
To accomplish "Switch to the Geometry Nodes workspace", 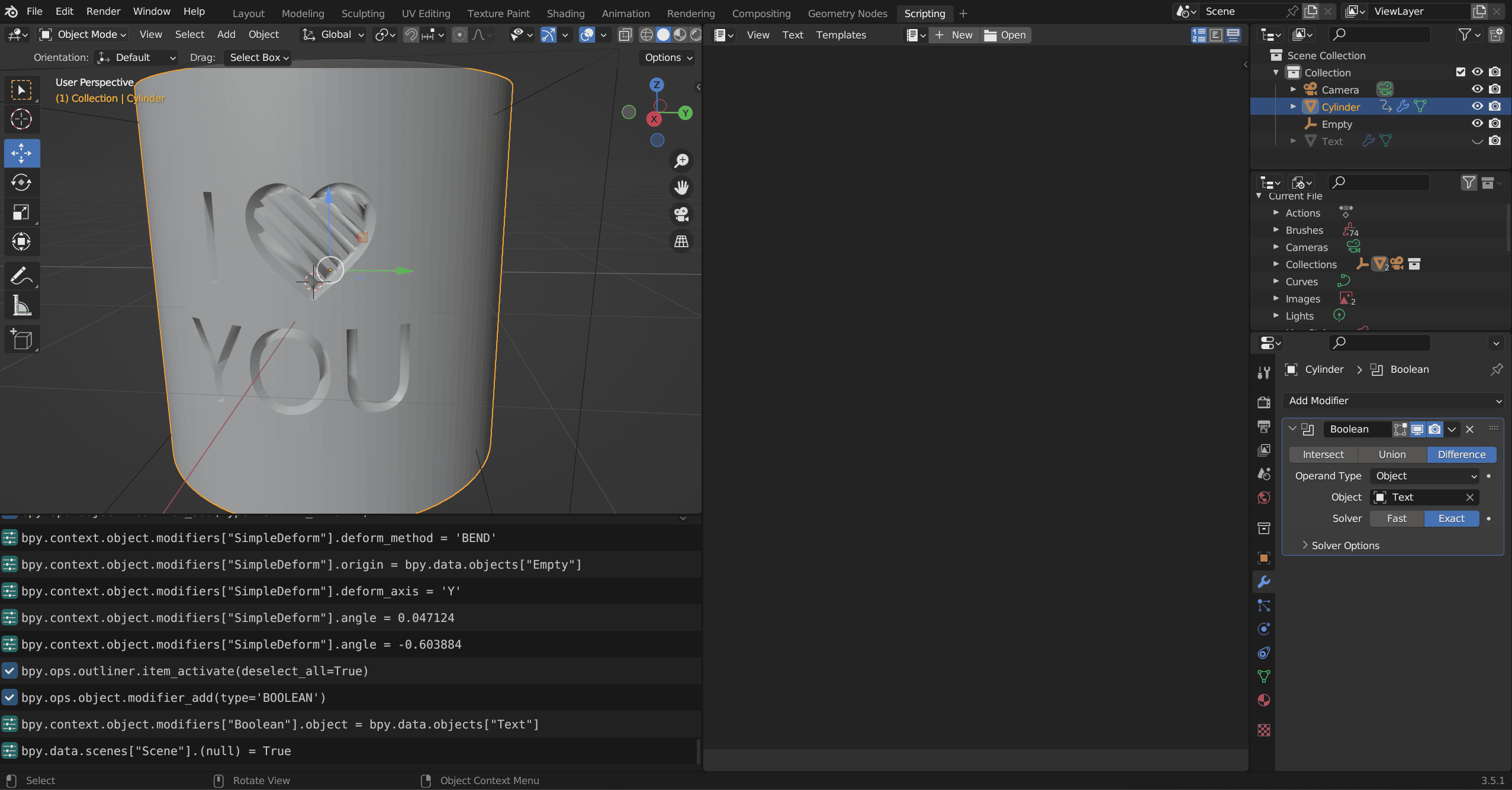I will point(847,13).
